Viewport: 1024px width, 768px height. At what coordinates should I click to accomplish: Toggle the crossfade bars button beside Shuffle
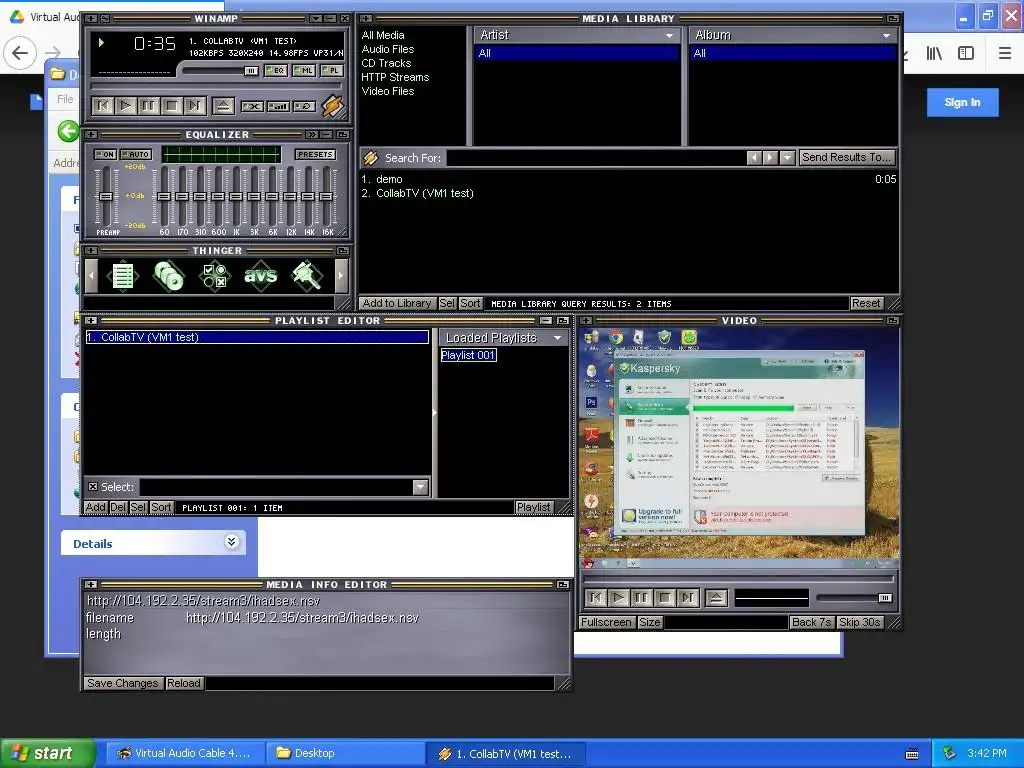tap(278, 106)
